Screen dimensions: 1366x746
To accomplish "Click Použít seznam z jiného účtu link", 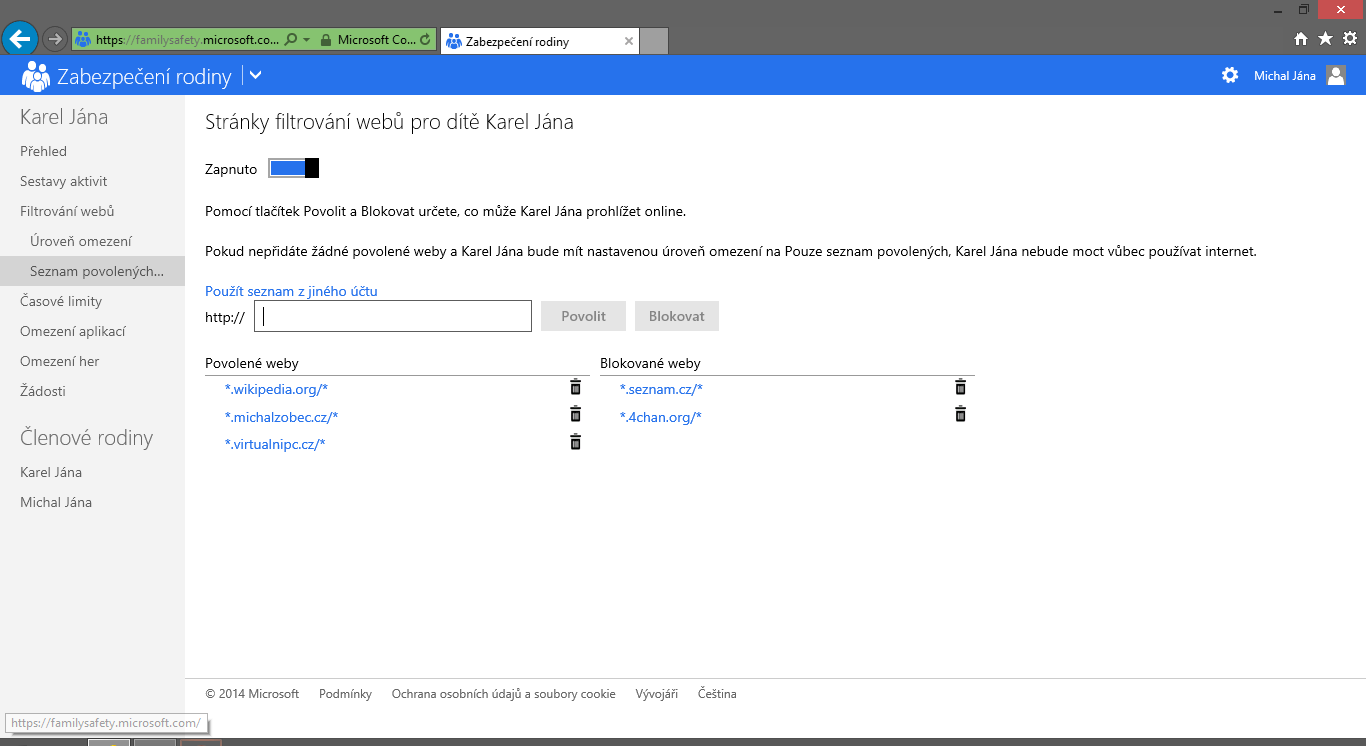I will pos(291,291).
